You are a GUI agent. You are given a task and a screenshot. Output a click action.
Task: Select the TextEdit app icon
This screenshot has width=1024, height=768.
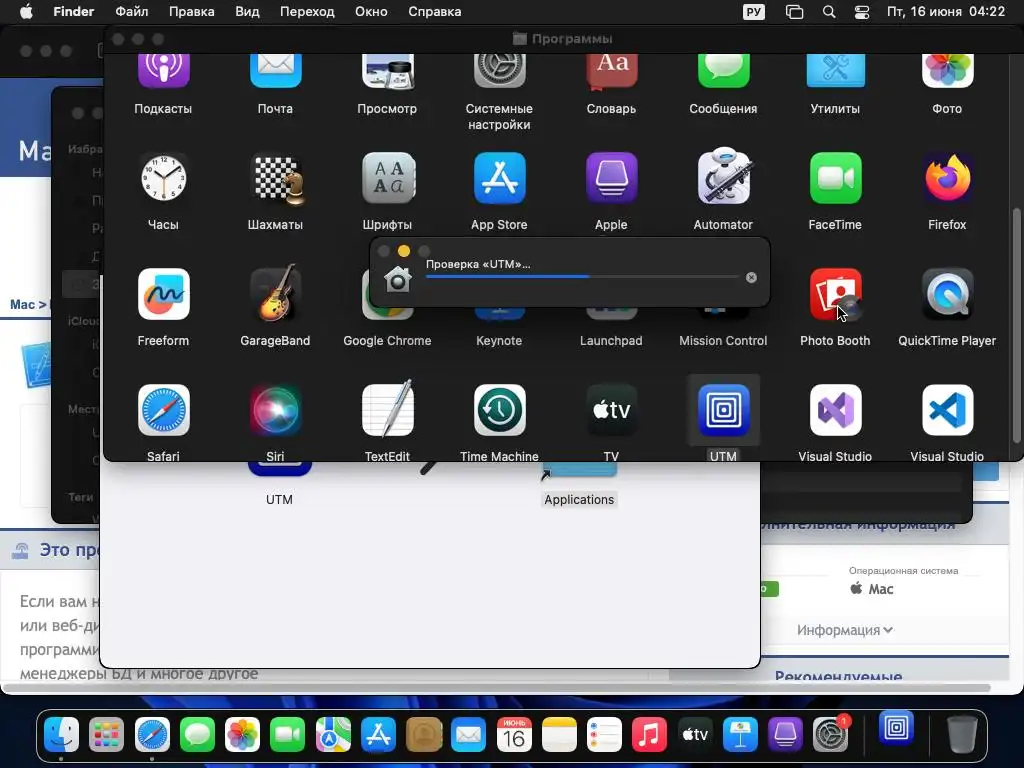(x=389, y=409)
